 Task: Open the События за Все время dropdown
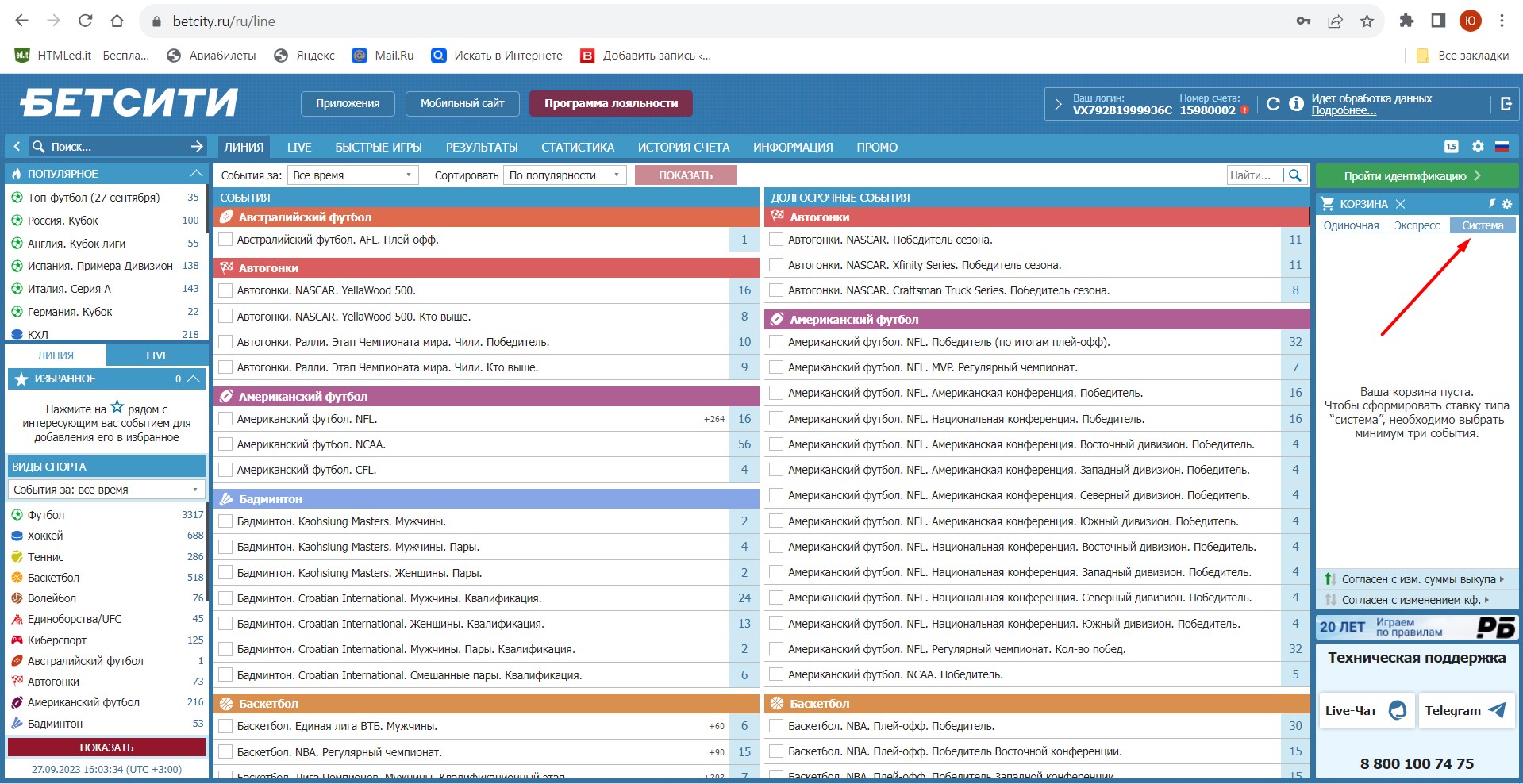(x=352, y=175)
